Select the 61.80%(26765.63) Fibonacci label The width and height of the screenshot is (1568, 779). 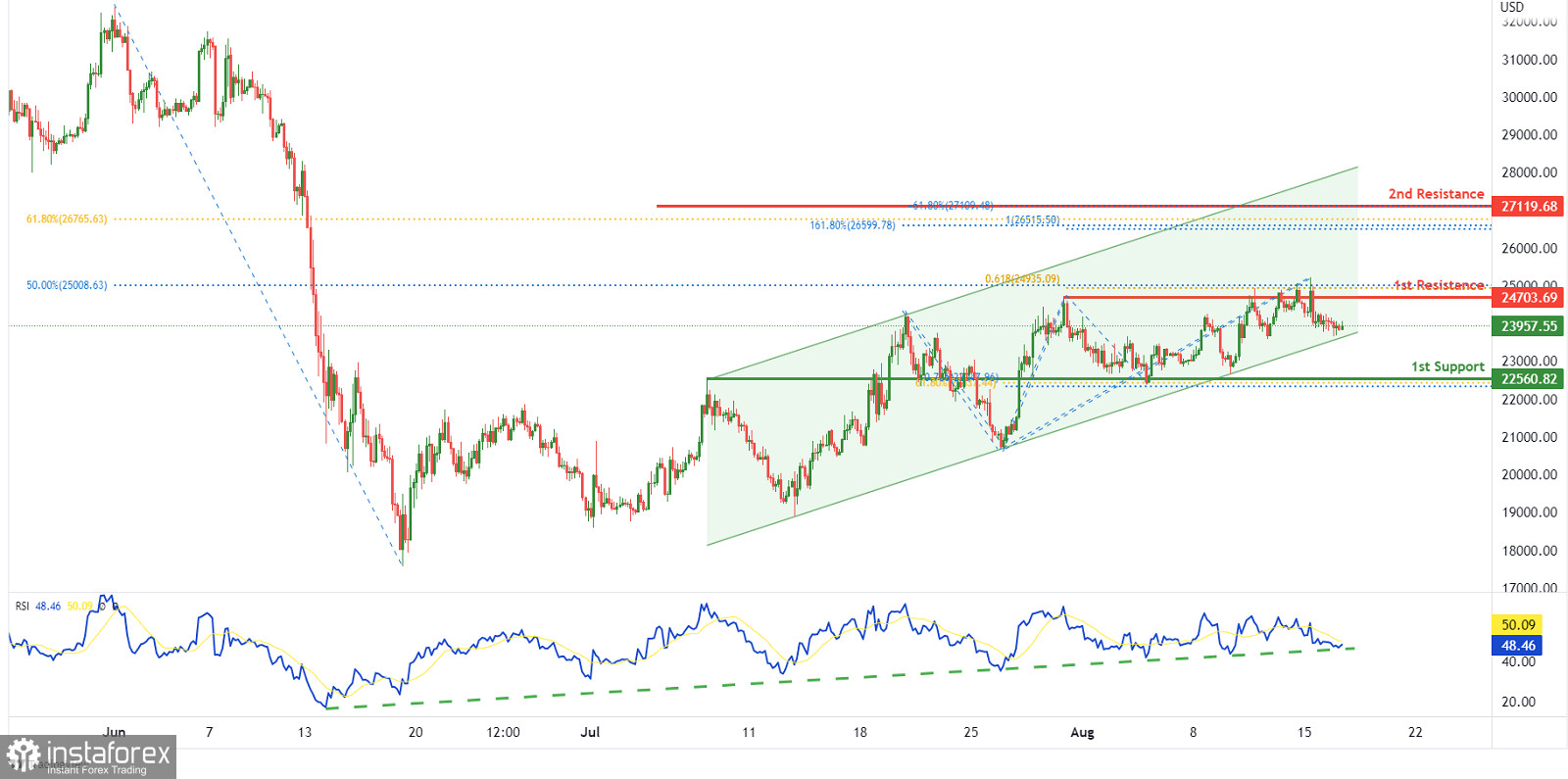click(67, 219)
